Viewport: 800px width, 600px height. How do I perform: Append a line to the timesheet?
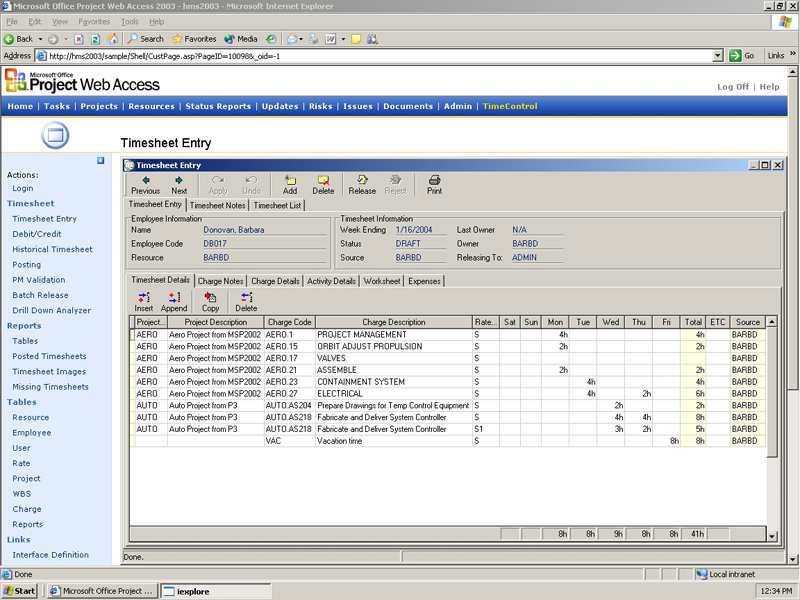coord(174,302)
